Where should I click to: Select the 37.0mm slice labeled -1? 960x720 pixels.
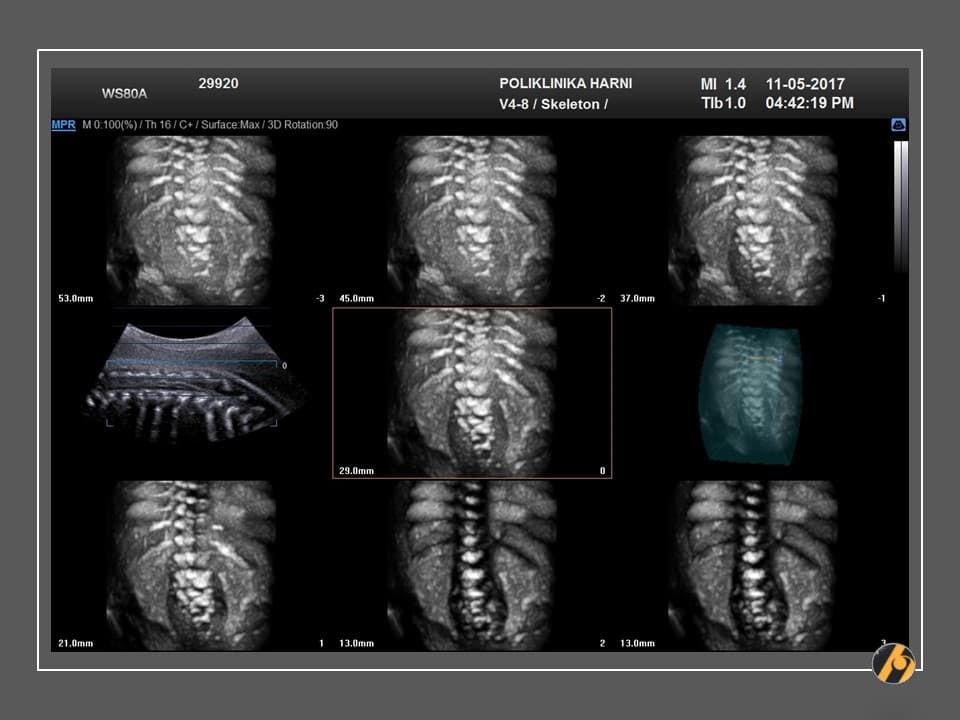pos(753,219)
